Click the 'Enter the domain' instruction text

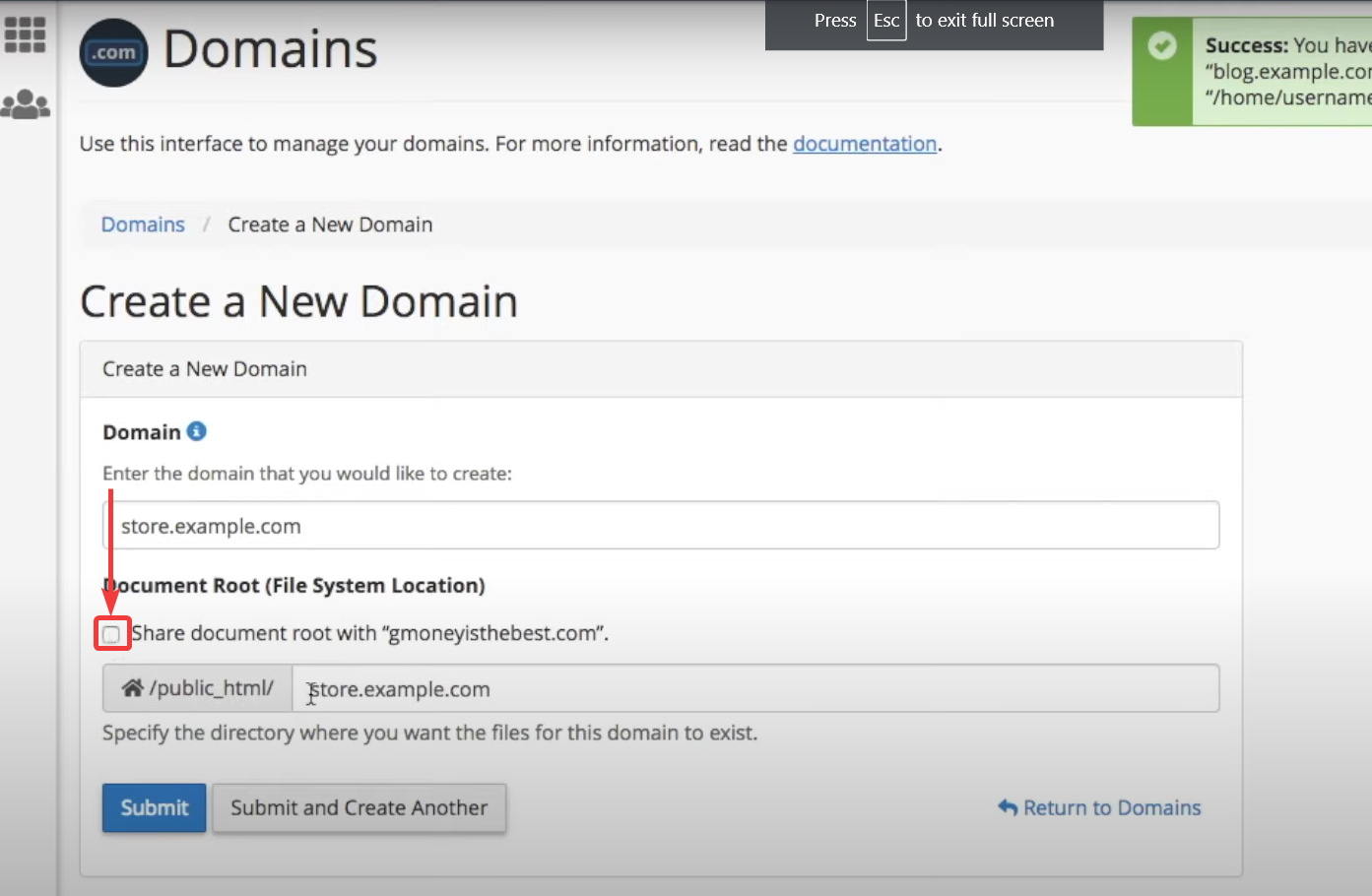pyautogui.click(x=307, y=474)
